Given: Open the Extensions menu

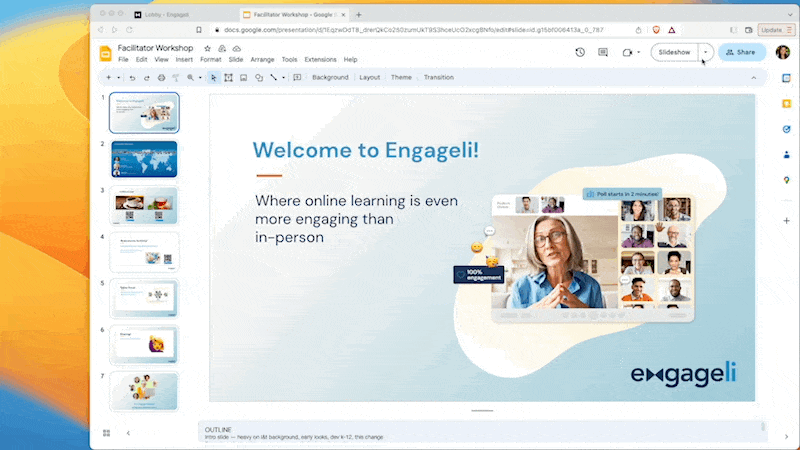Looking at the screenshot, I should 320,60.
